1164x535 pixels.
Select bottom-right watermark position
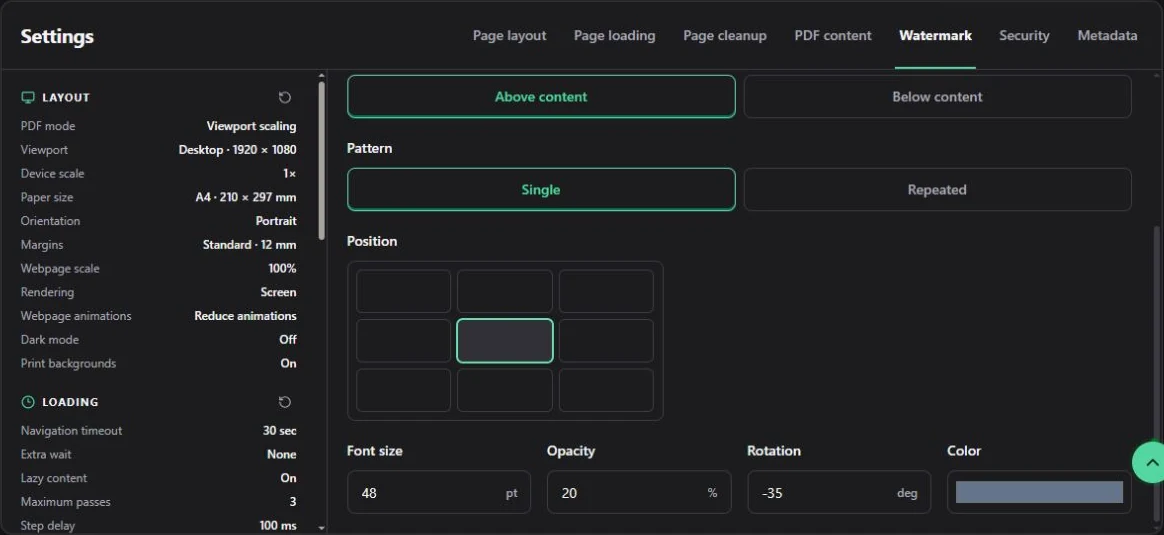[606, 390]
